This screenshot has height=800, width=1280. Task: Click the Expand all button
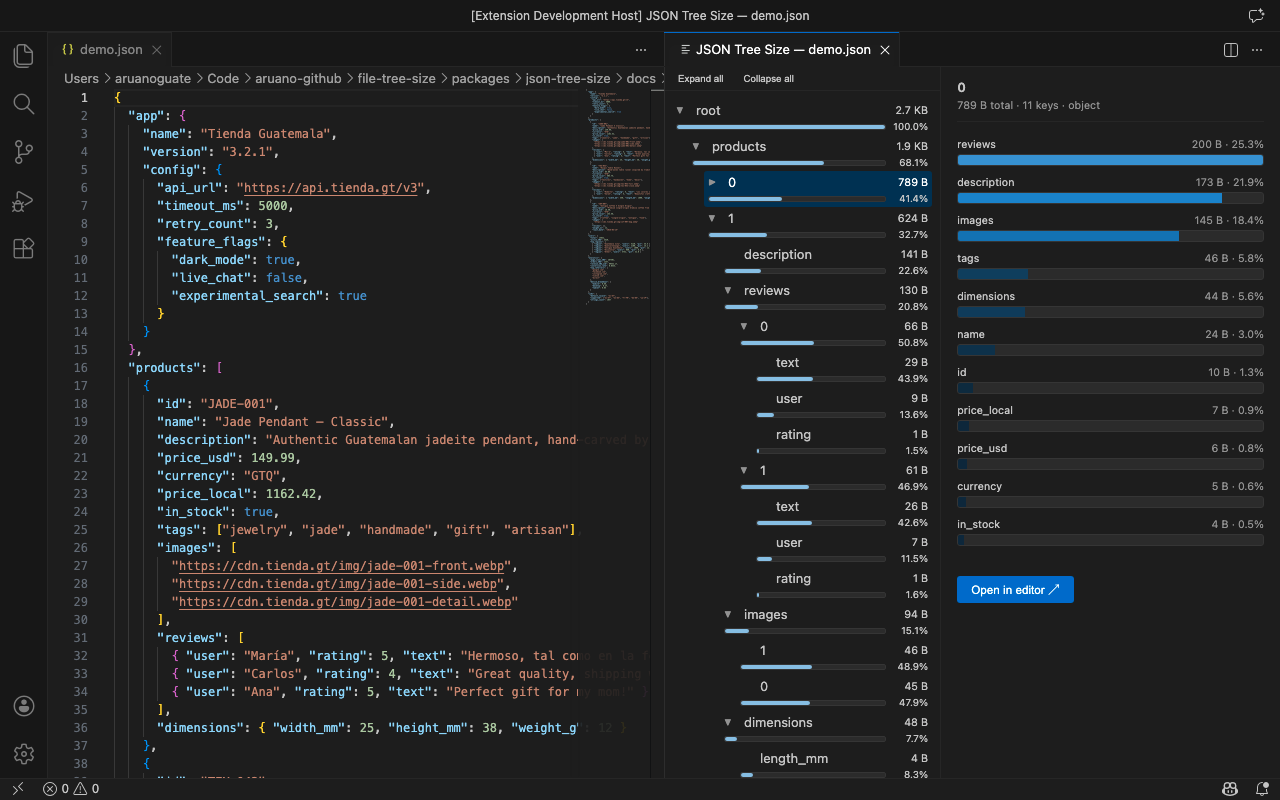700,79
